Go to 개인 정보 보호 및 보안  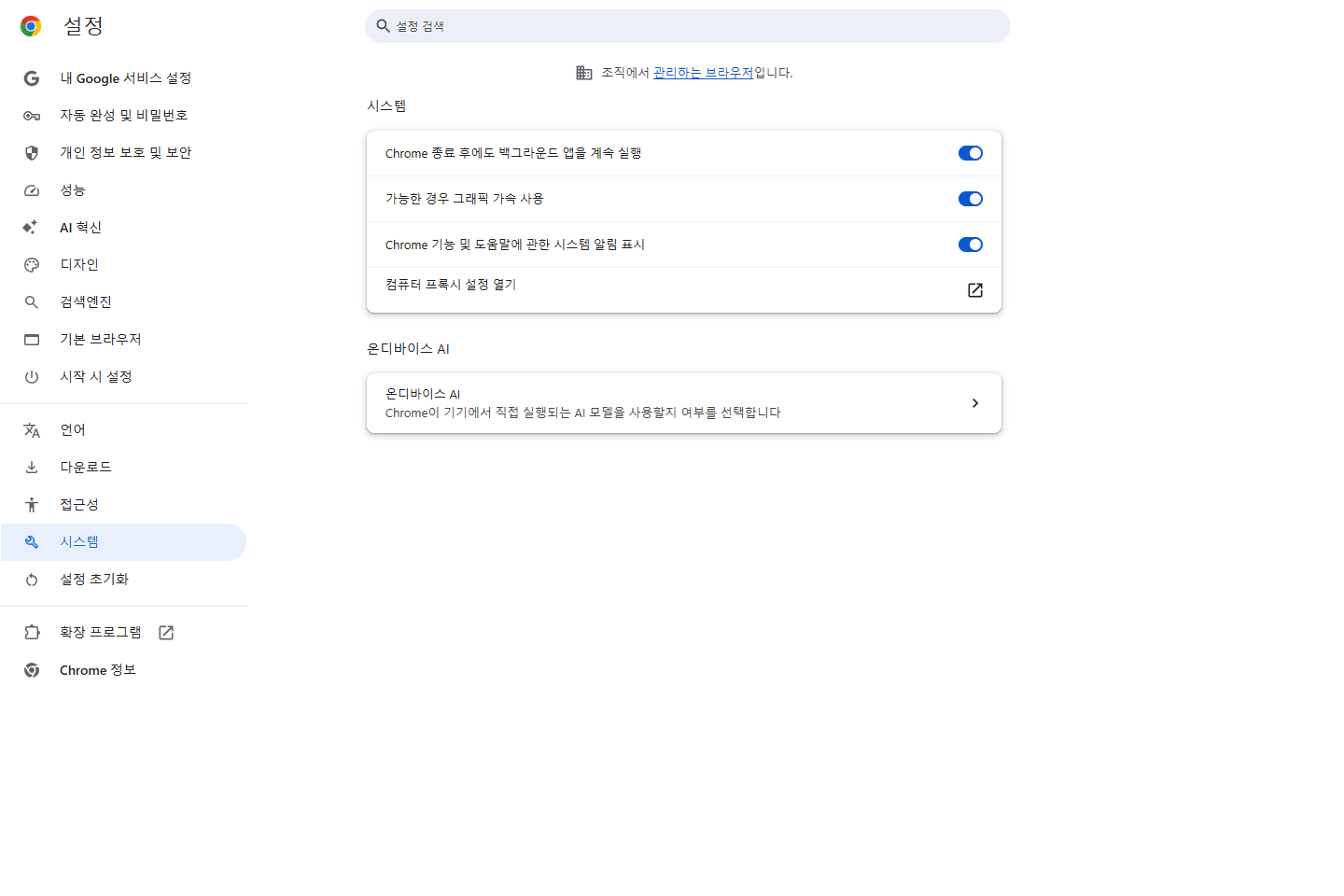123,153
